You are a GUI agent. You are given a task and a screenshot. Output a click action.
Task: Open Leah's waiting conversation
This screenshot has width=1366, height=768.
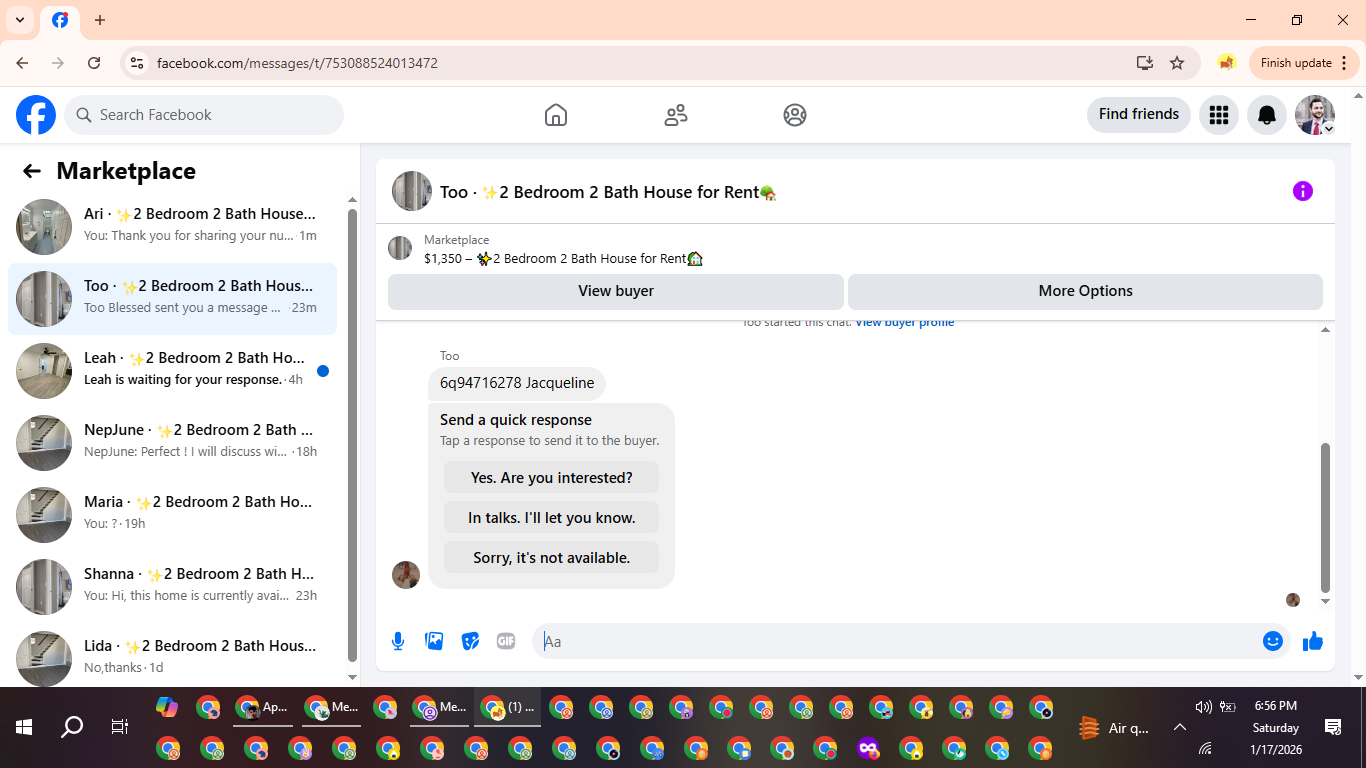click(x=172, y=371)
